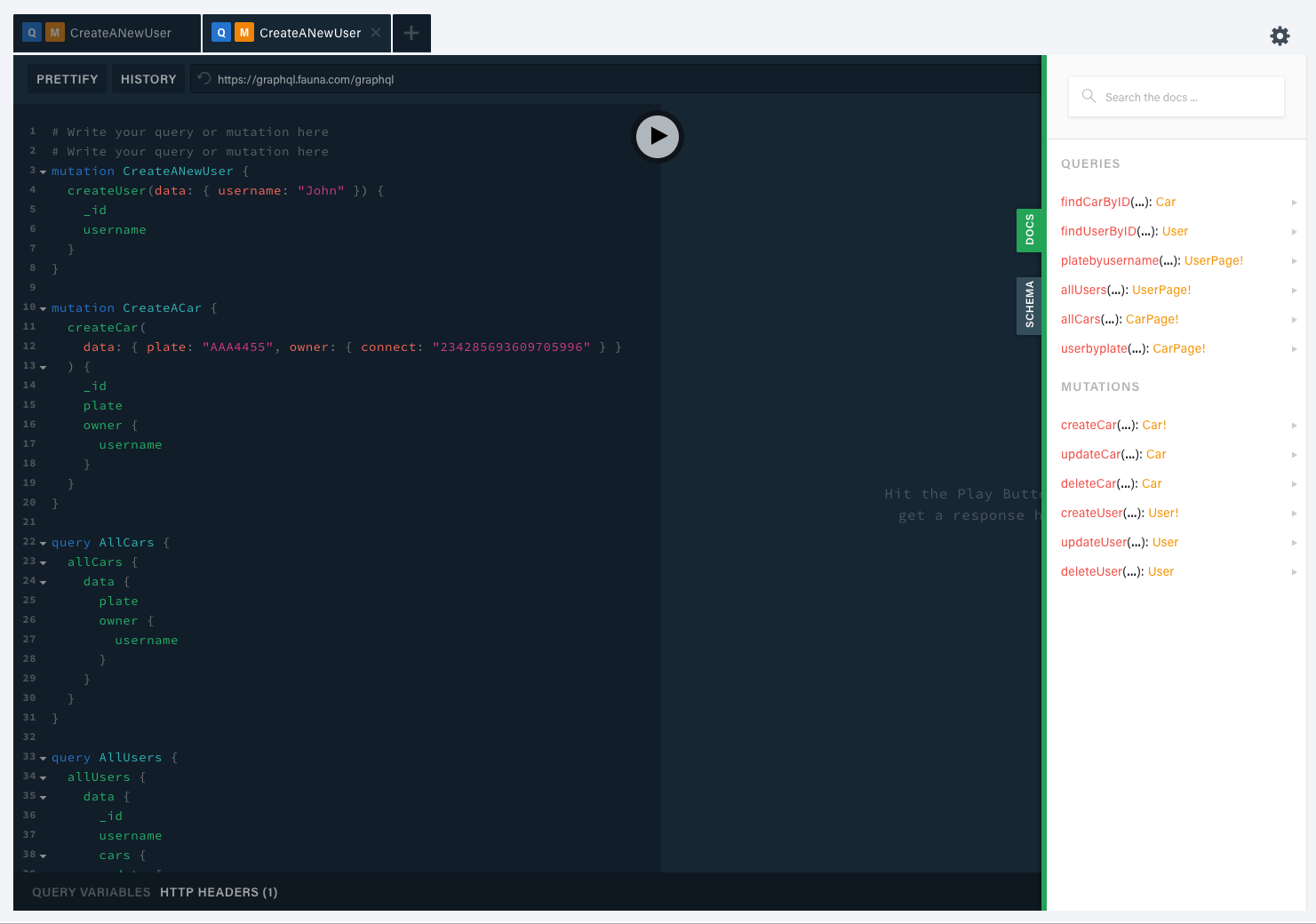Collapse data fold at line 24
The image size is (1316, 924).
(43, 582)
